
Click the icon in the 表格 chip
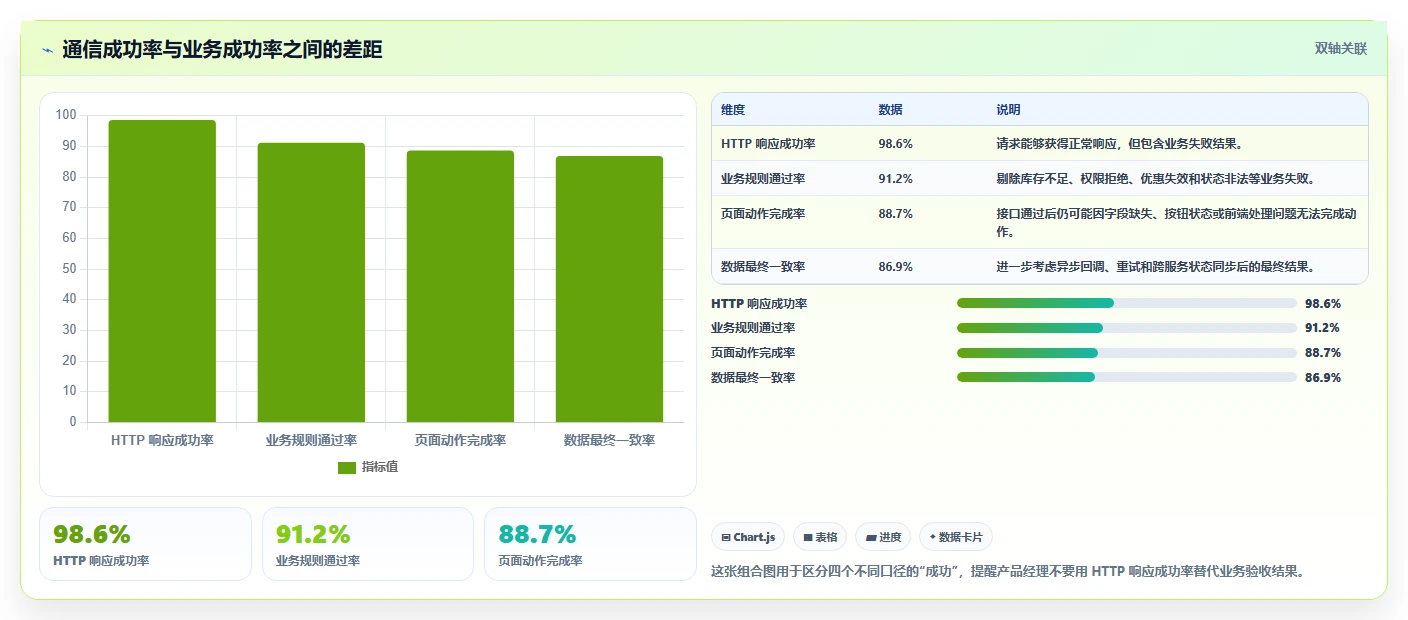coord(808,537)
